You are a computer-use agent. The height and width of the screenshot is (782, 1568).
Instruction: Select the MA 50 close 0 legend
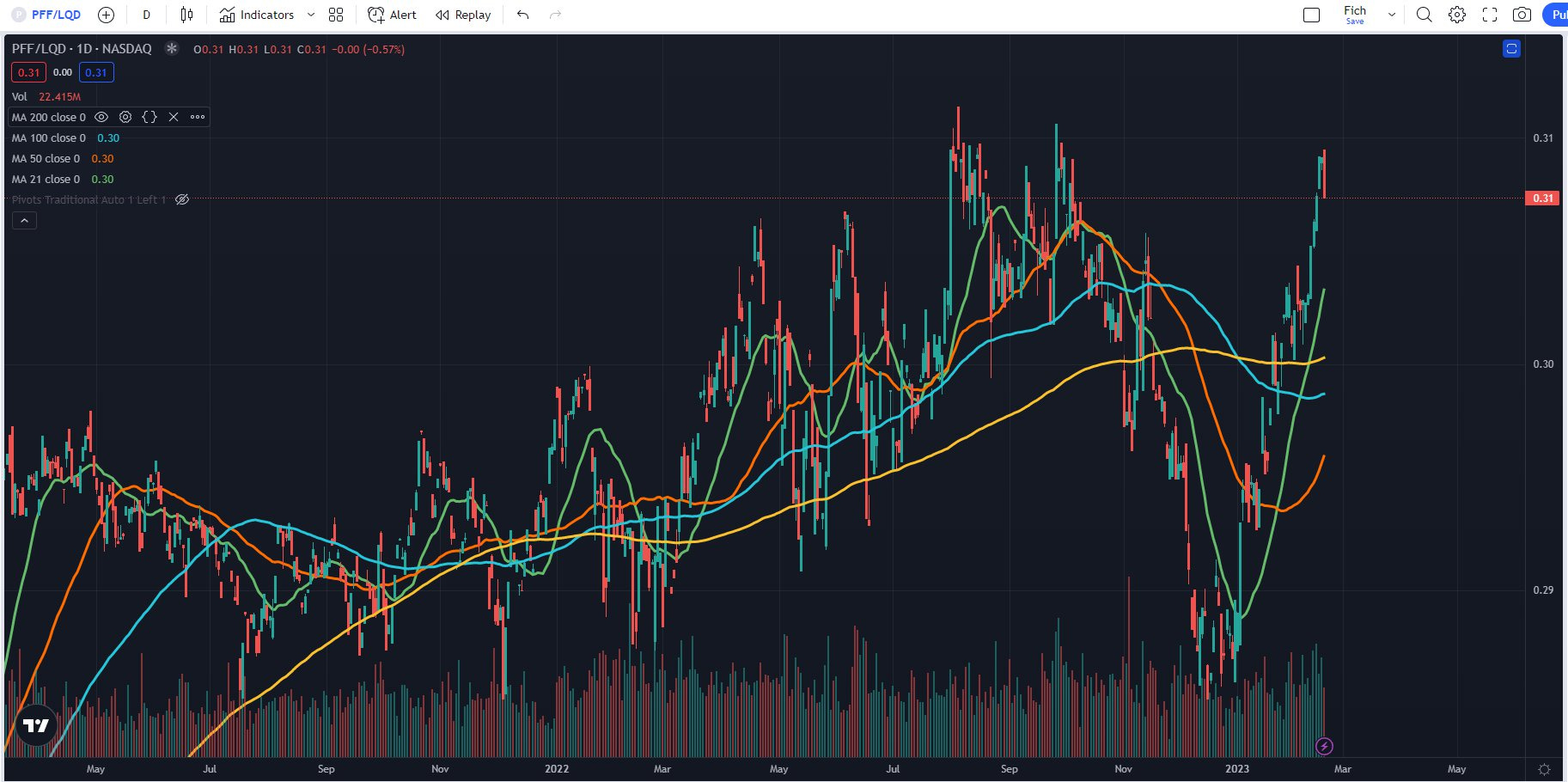point(46,159)
